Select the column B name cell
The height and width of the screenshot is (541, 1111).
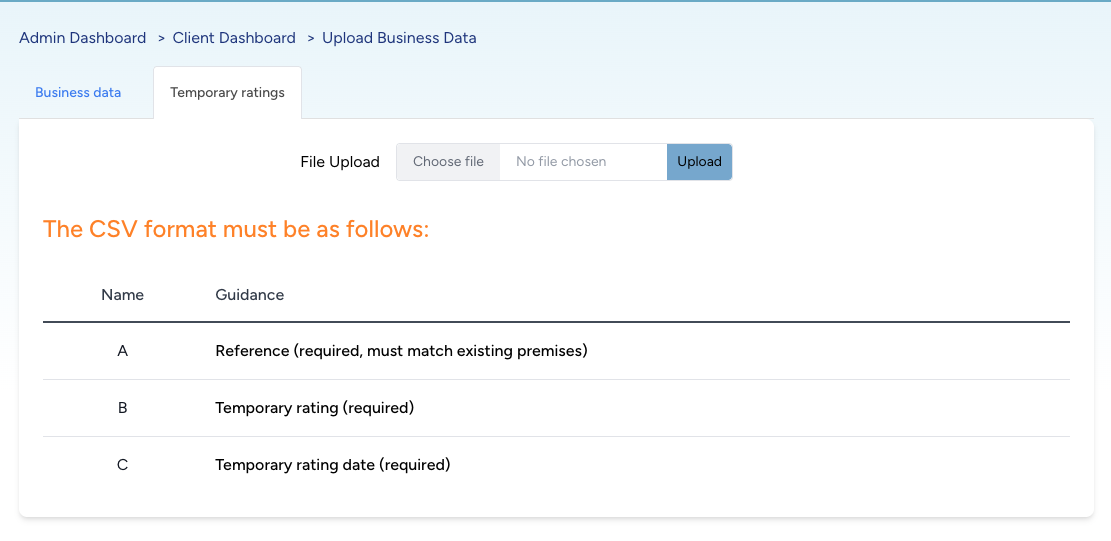click(122, 408)
